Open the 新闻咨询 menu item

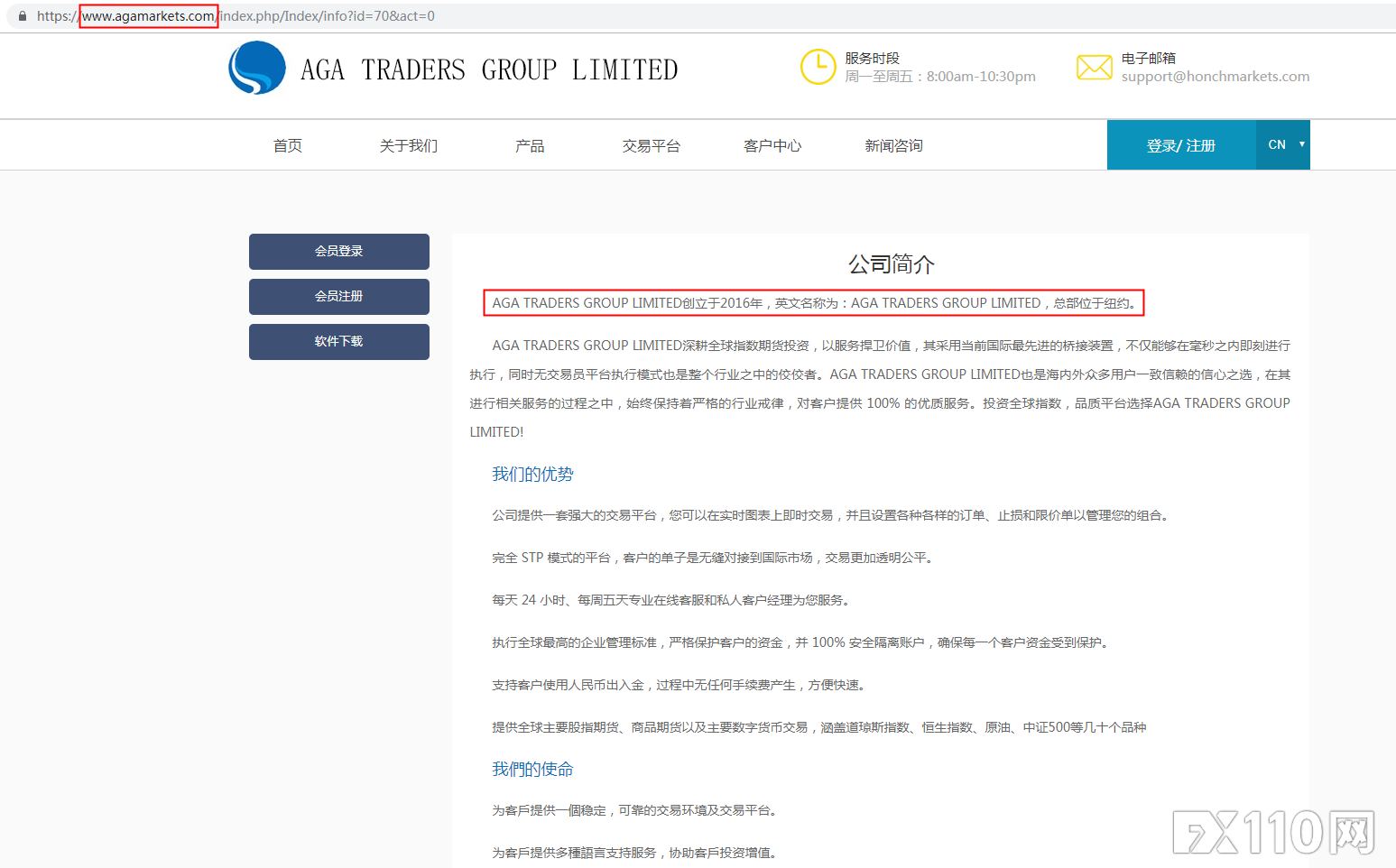[892, 145]
